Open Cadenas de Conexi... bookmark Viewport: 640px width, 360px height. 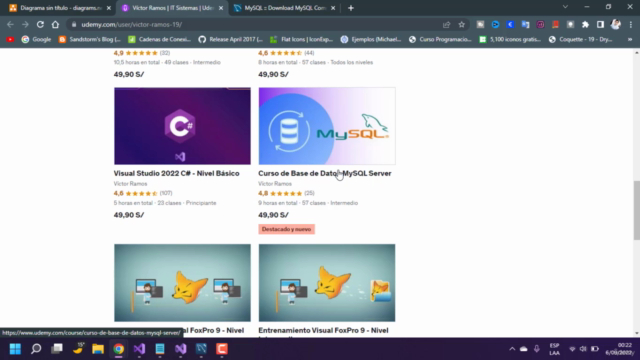click(160, 39)
